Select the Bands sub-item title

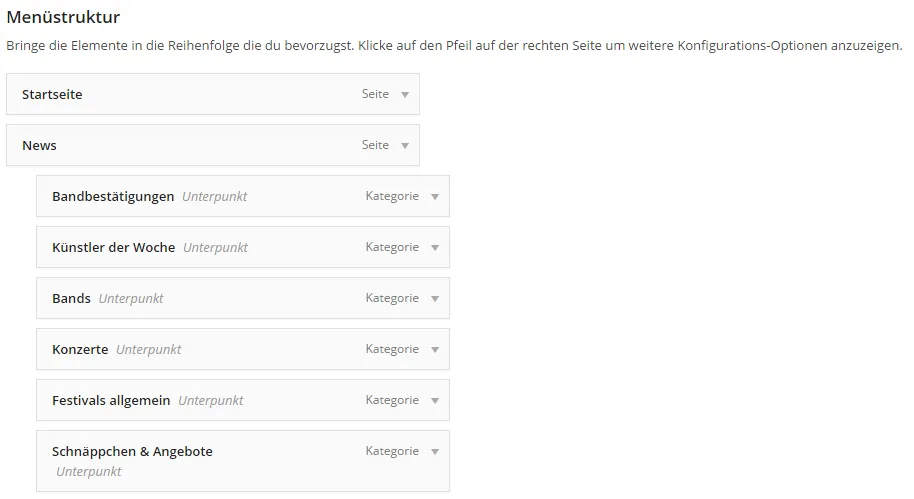pos(71,298)
